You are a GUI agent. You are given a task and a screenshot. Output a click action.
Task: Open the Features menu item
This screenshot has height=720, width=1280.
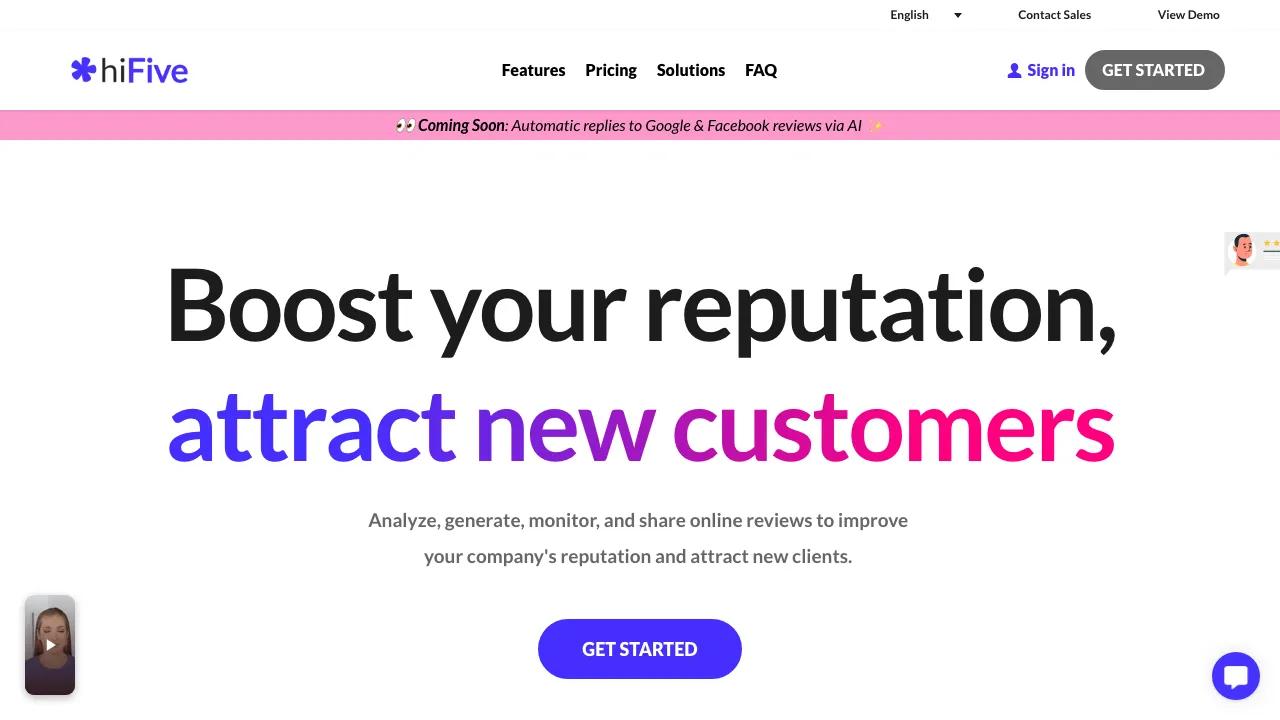[533, 70]
